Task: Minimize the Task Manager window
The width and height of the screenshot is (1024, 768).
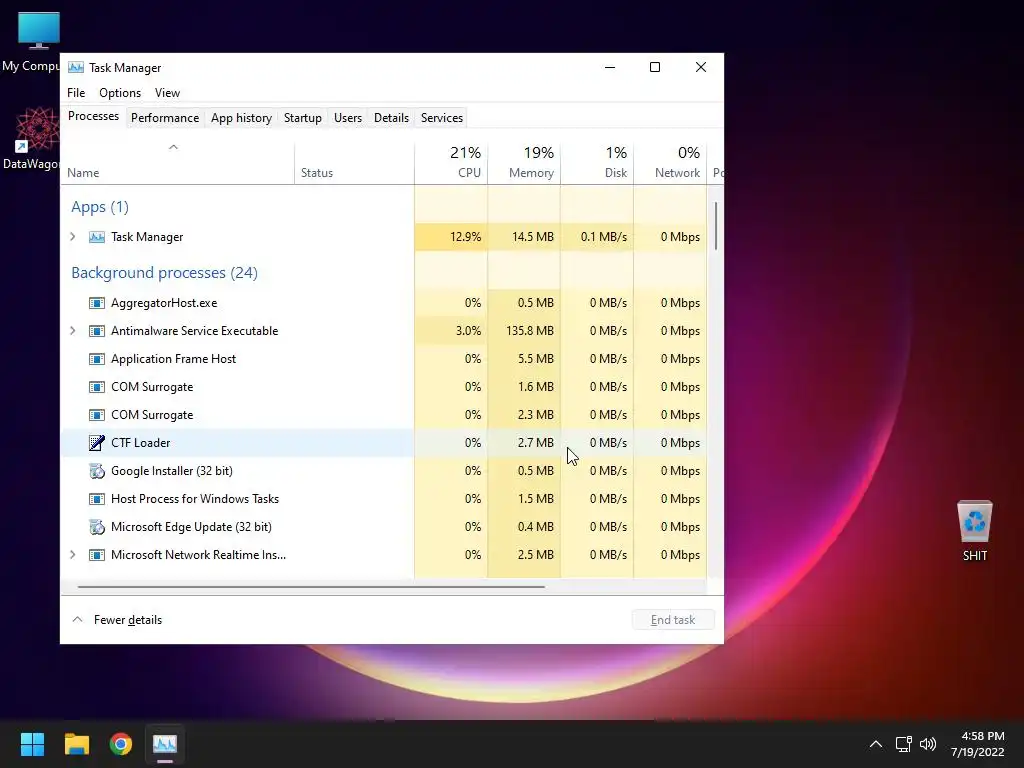Action: [610, 67]
